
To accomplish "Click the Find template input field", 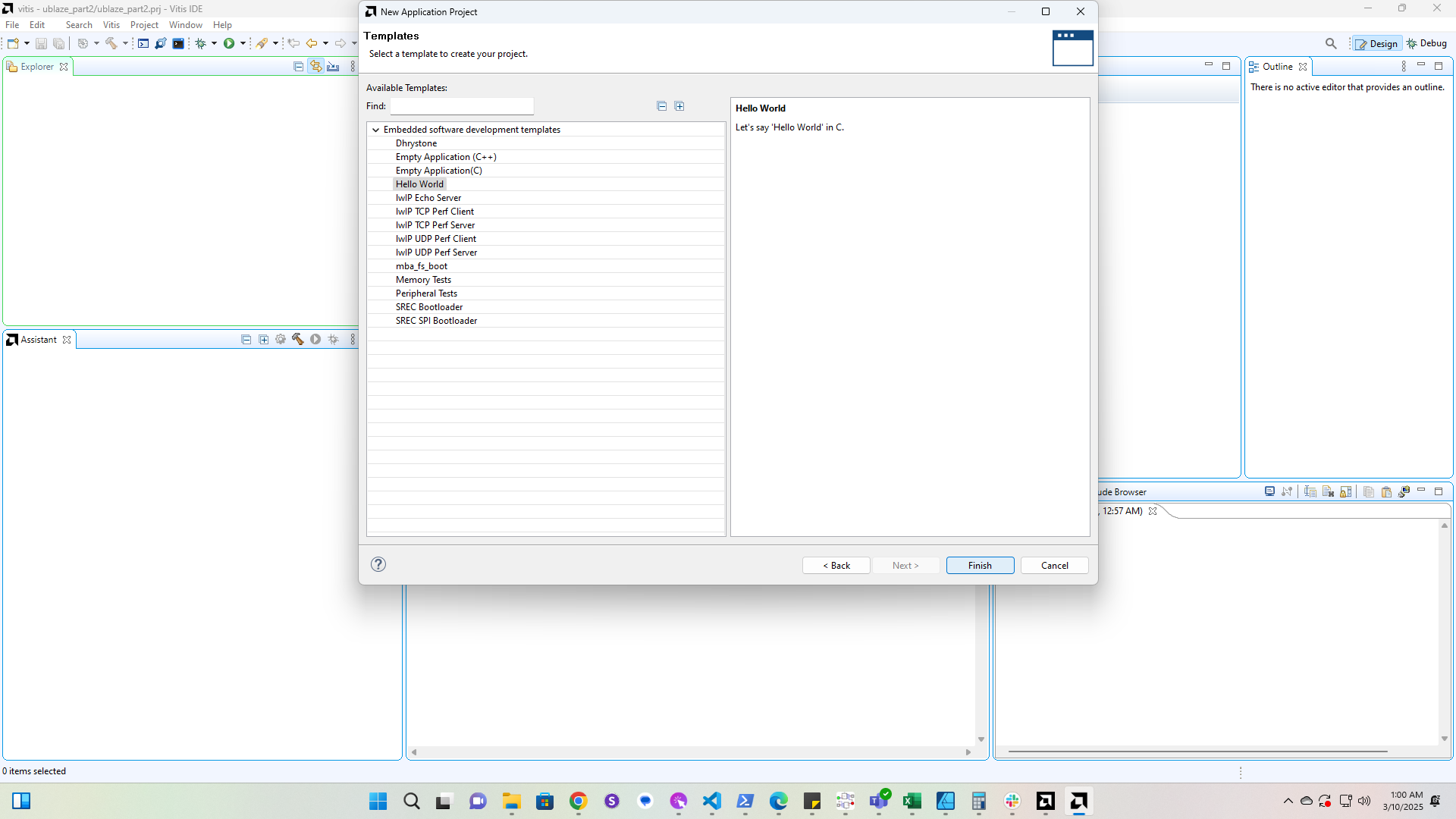I will click(x=462, y=106).
